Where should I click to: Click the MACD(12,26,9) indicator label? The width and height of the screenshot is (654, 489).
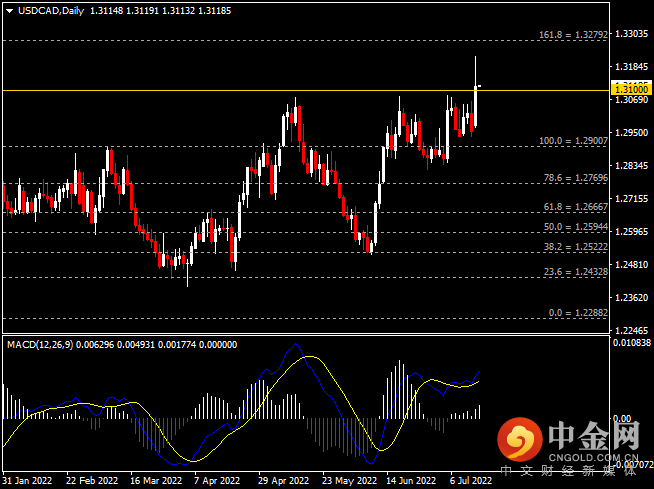40,345
